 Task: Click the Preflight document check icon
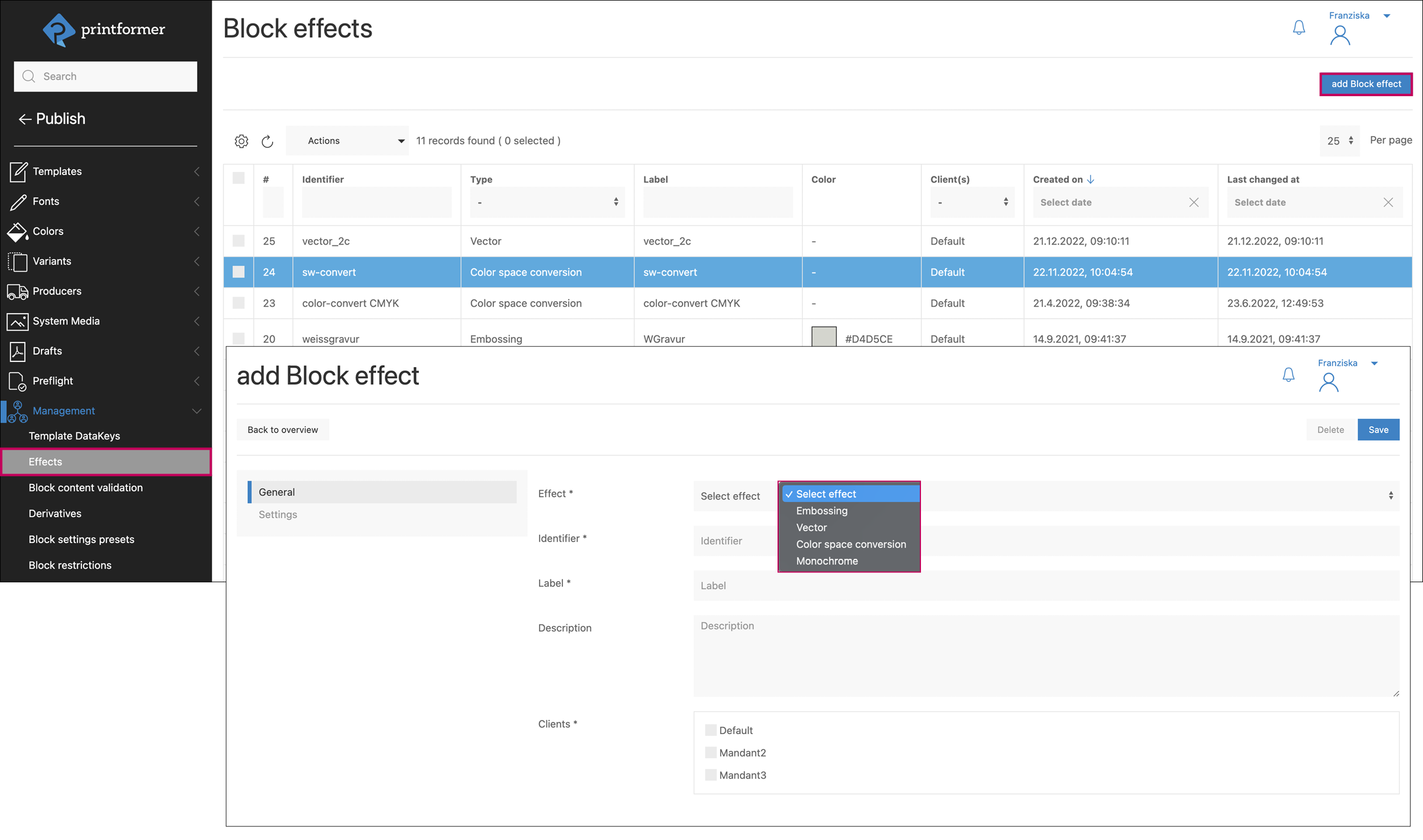point(17,381)
